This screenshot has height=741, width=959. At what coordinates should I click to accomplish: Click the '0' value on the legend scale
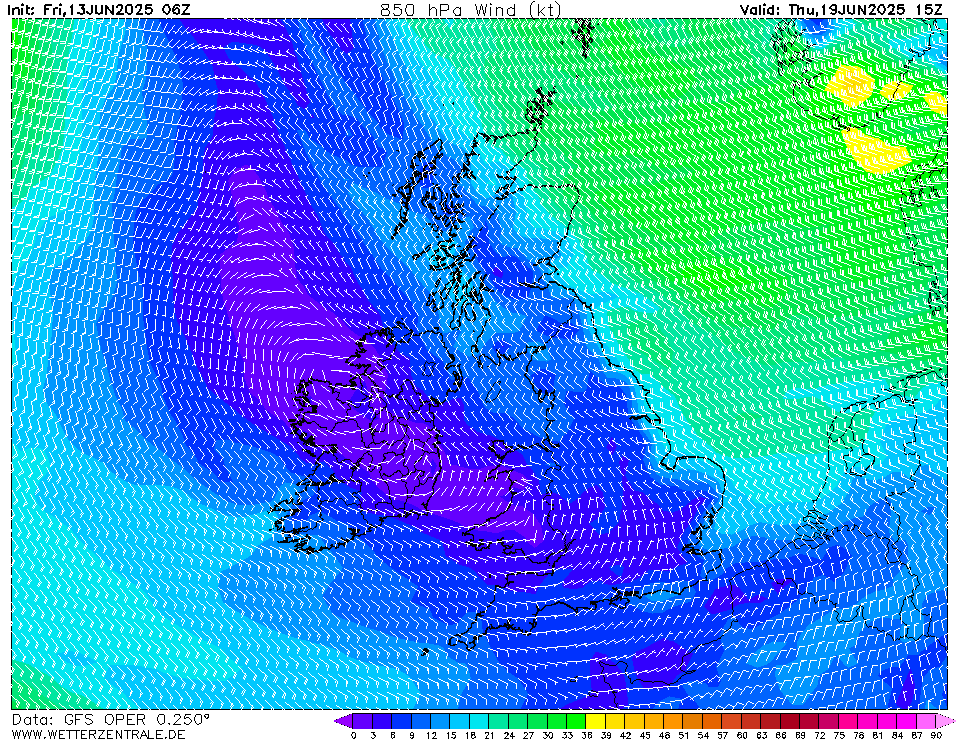(x=354, y=735)
